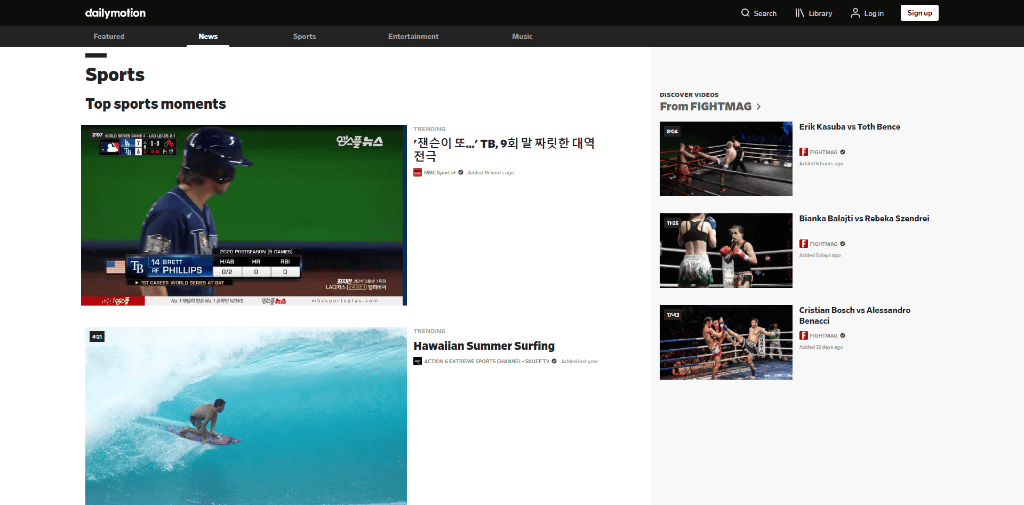Click FIGHTMAG icon under Erik Kasuba video

point(803,152)
